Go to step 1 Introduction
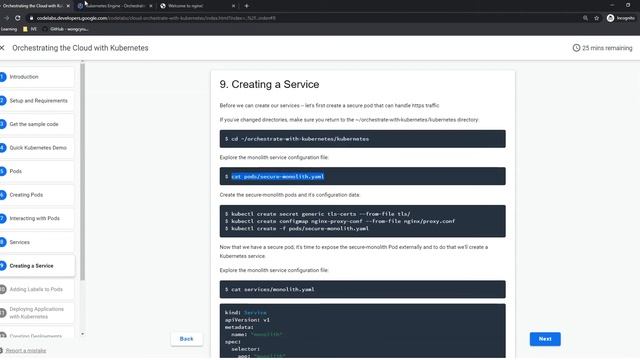The height and width of the screenshot is (360, 640). coord(37,77)
